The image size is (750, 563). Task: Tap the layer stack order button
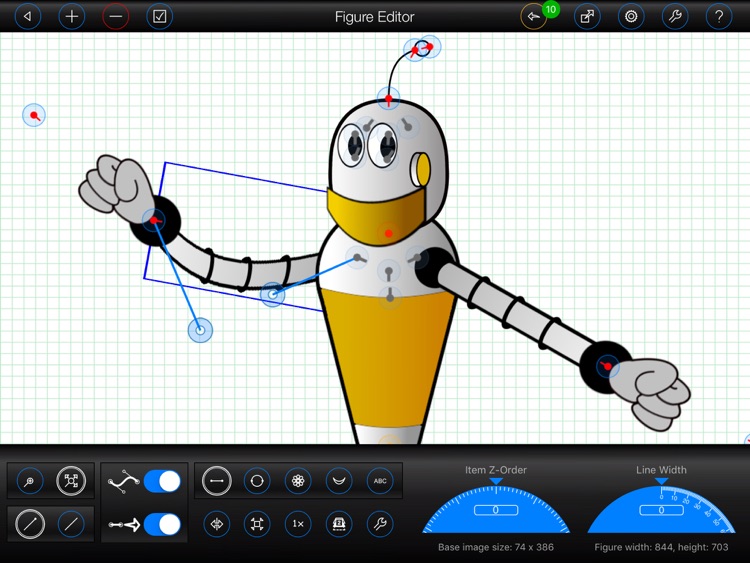339,524
